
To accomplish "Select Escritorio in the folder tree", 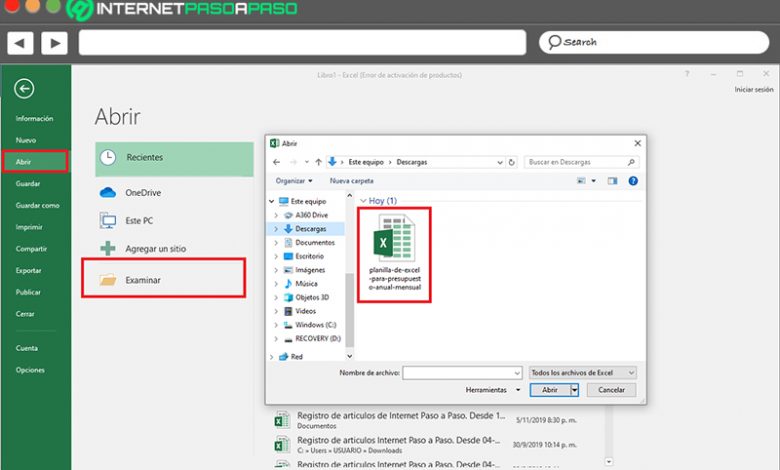I will point(309,256).
